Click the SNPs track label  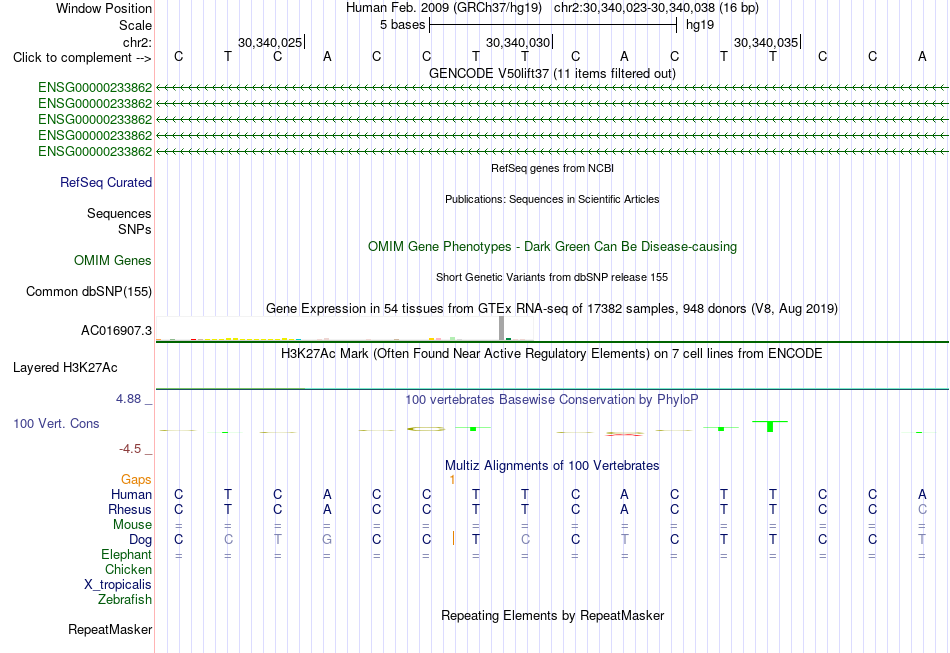135,230
